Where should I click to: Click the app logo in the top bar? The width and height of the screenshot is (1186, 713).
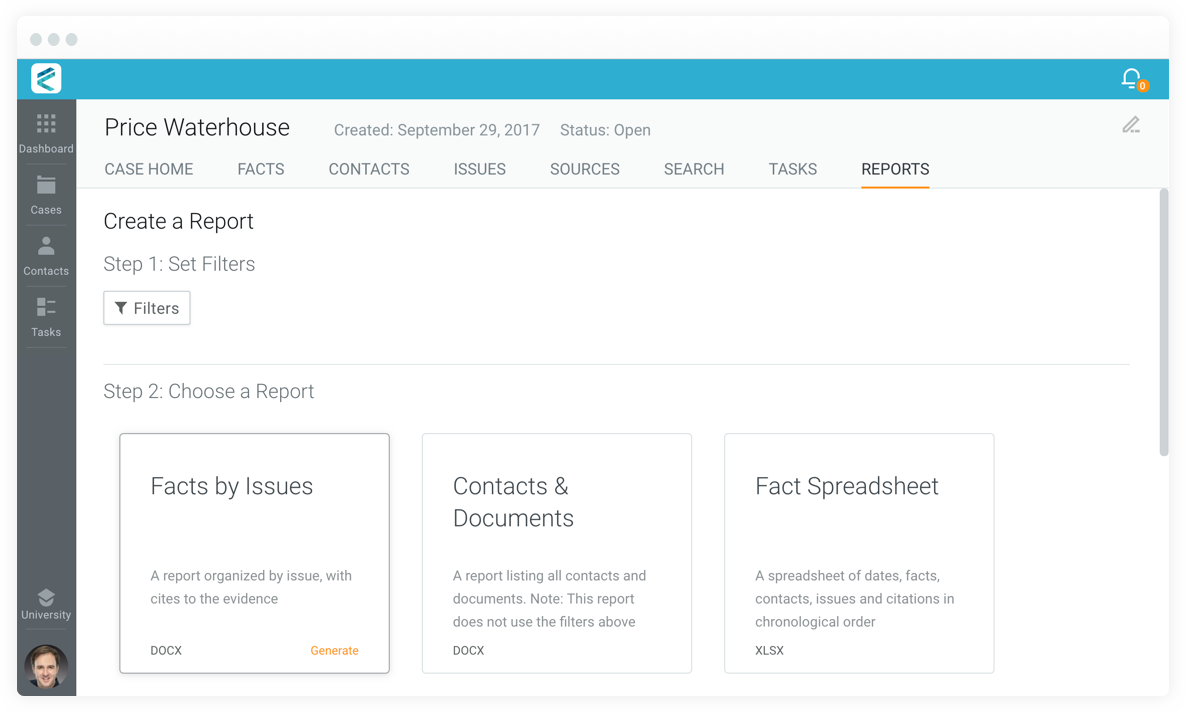(45, 78)
